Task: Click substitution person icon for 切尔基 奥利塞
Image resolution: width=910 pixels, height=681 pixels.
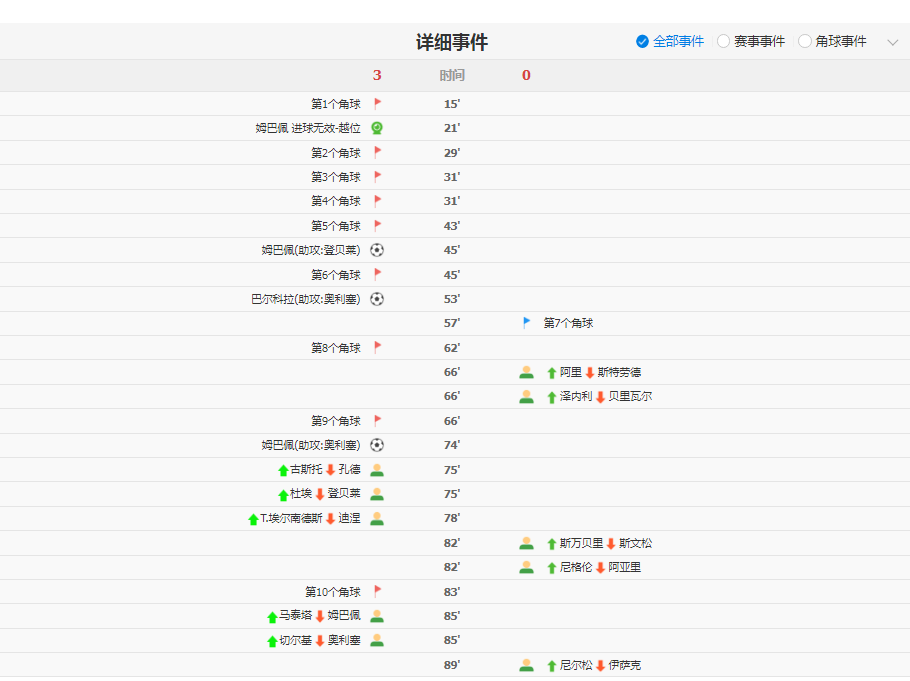Action: 377,640
